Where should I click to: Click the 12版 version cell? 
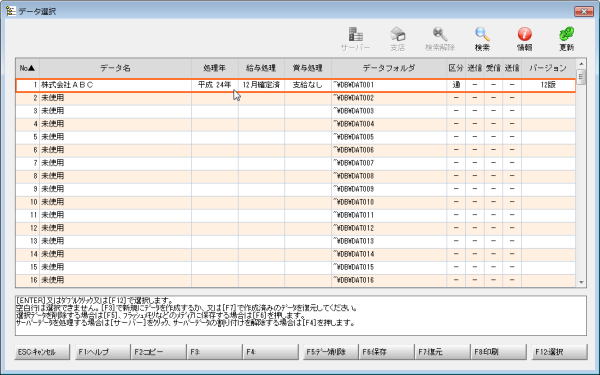click(548, 85)
